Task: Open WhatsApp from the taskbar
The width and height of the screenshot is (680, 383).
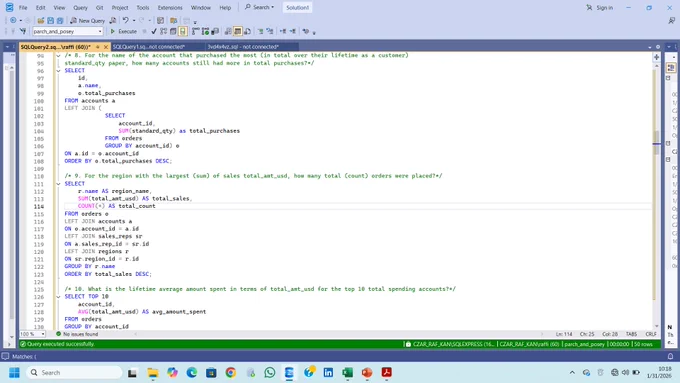Action: pos(270,373)
